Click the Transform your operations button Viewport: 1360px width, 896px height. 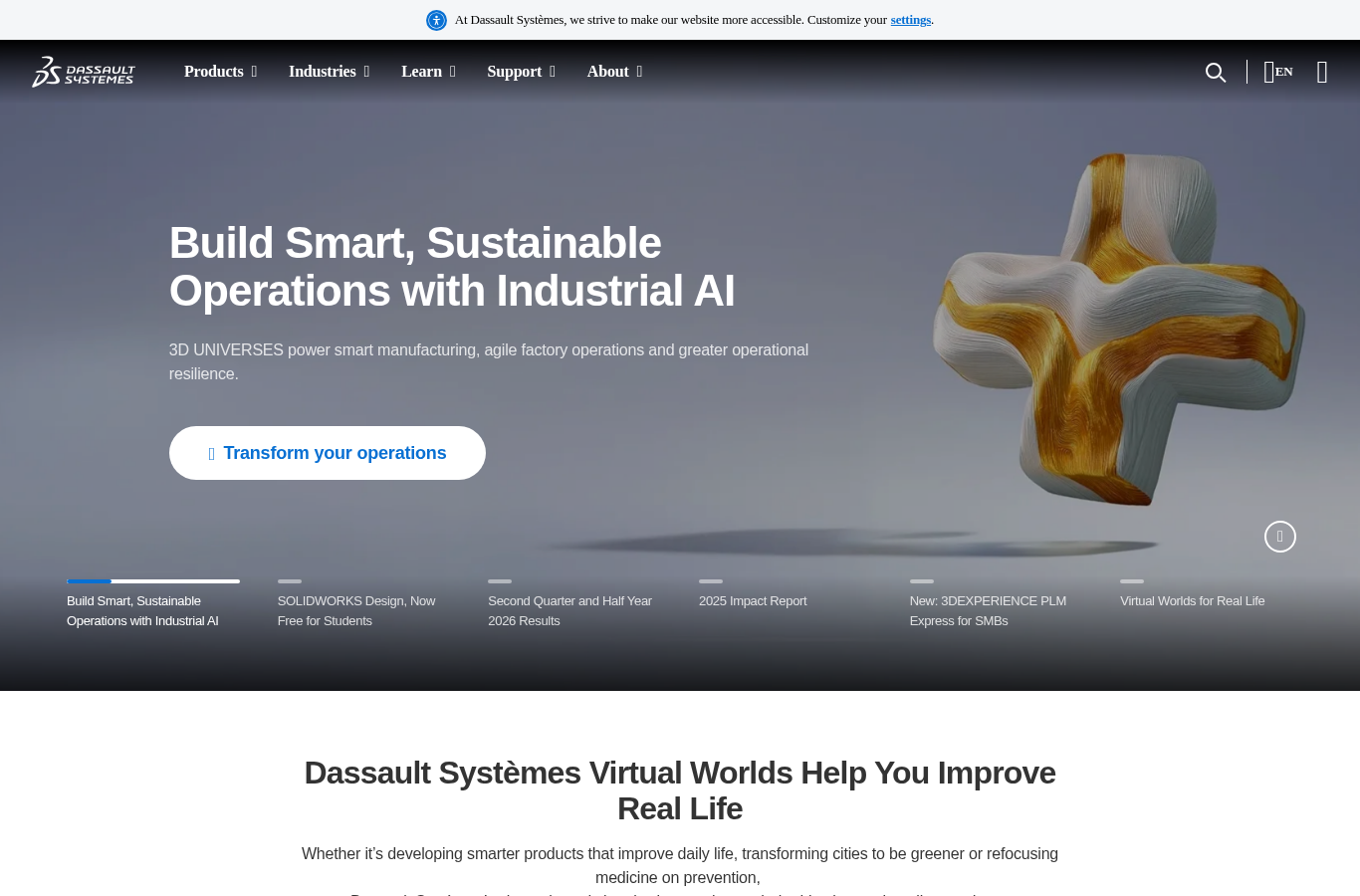click(328, 453)
